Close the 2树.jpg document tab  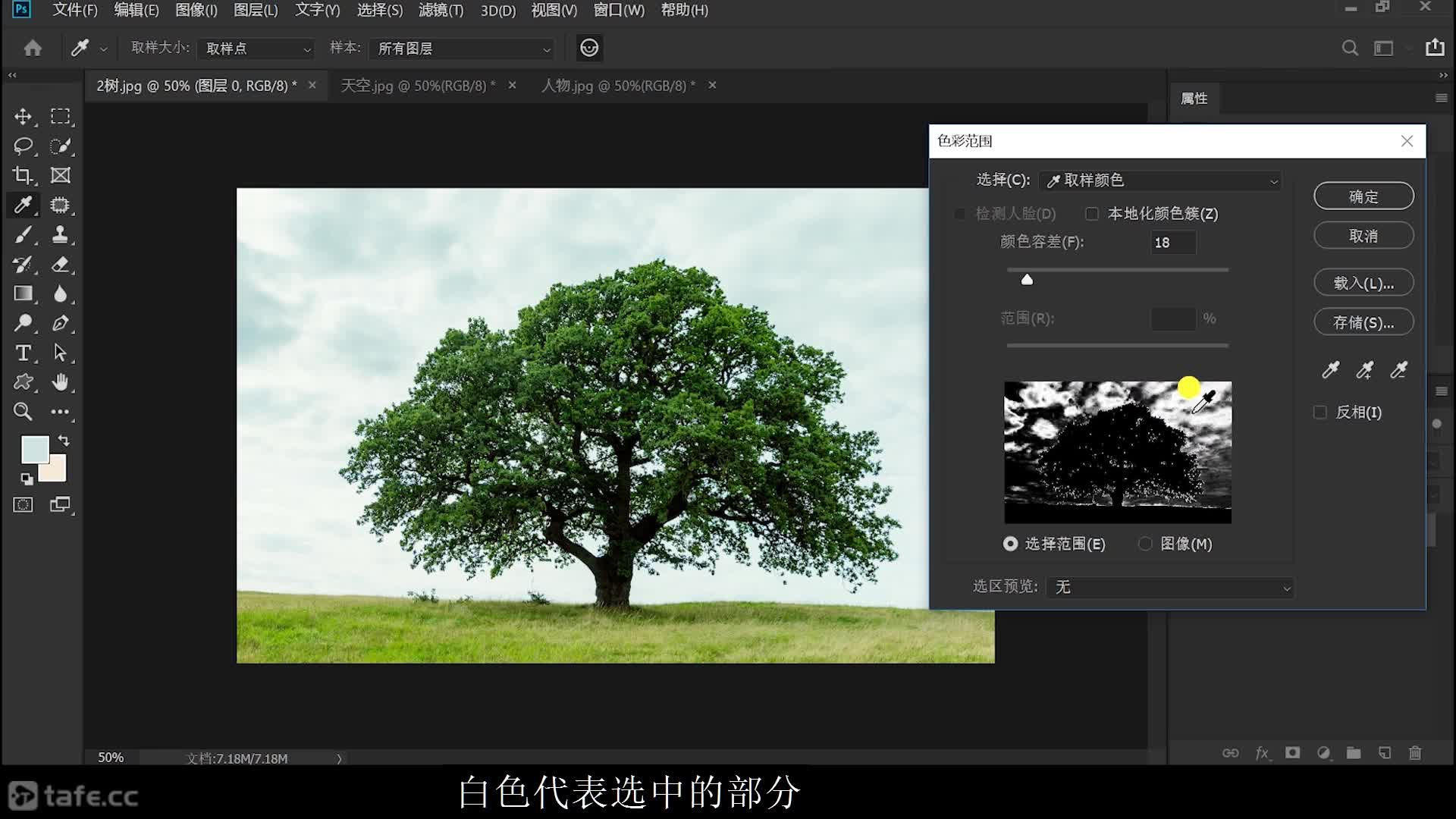312,86
